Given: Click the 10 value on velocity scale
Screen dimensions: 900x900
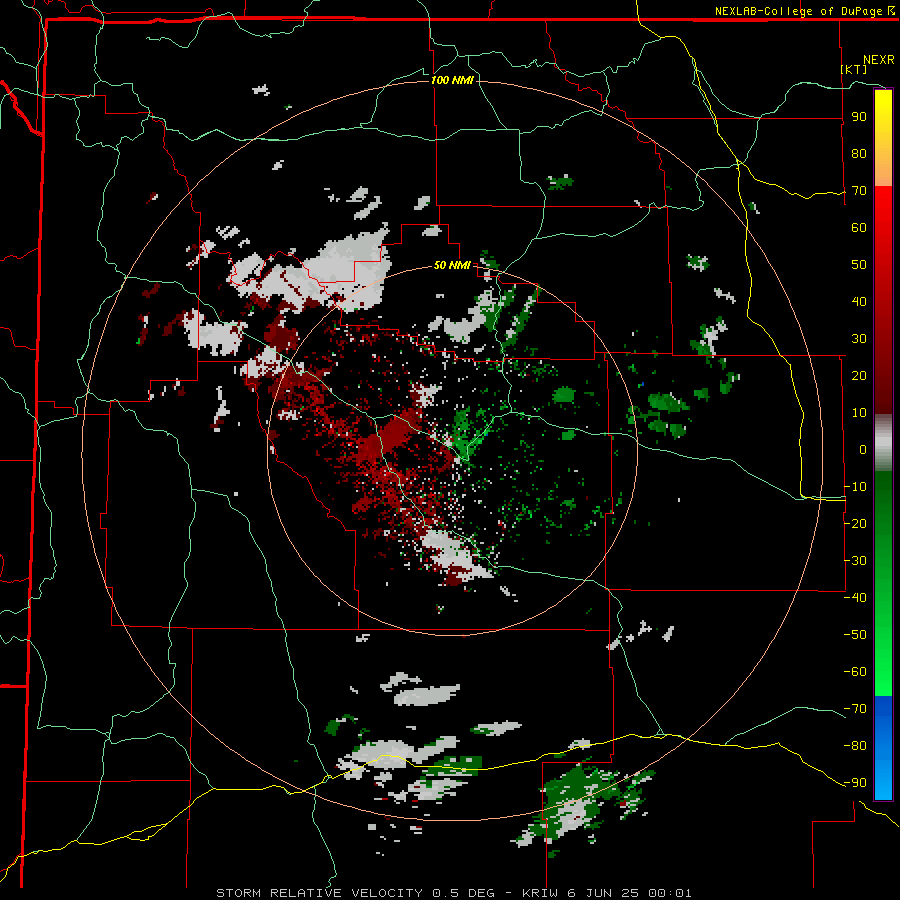Looking at the screenshot, I should click(859, 413).
